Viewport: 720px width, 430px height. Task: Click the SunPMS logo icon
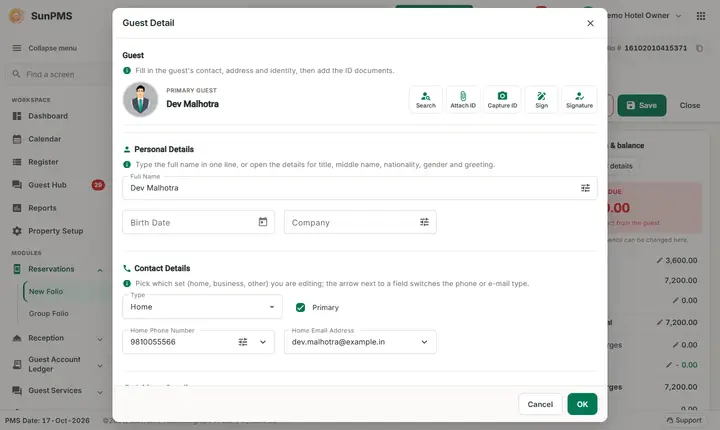coord(17,16)
